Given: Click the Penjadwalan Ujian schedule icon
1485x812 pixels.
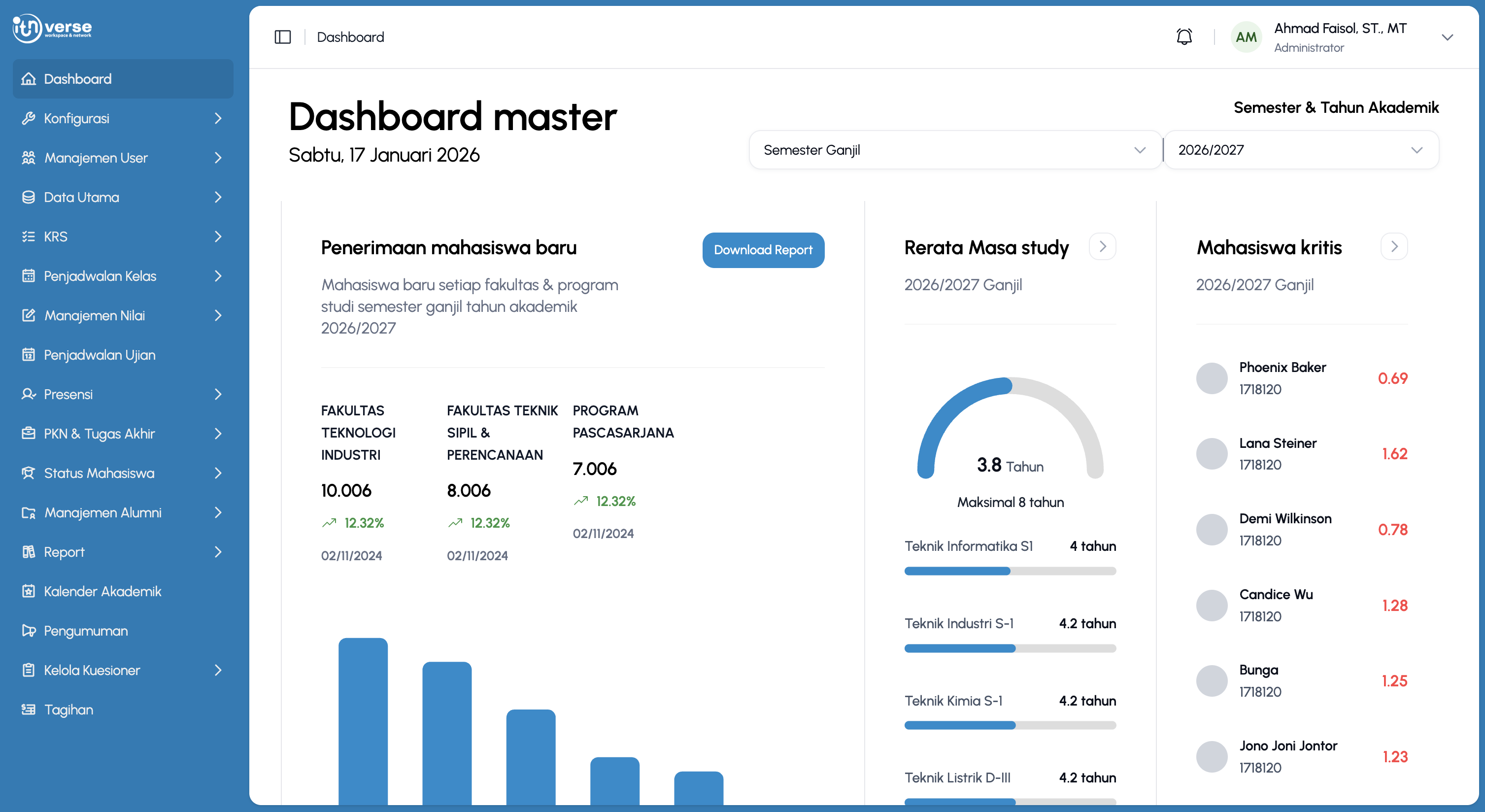Looking at the screenshot, I should click(28, 354).
